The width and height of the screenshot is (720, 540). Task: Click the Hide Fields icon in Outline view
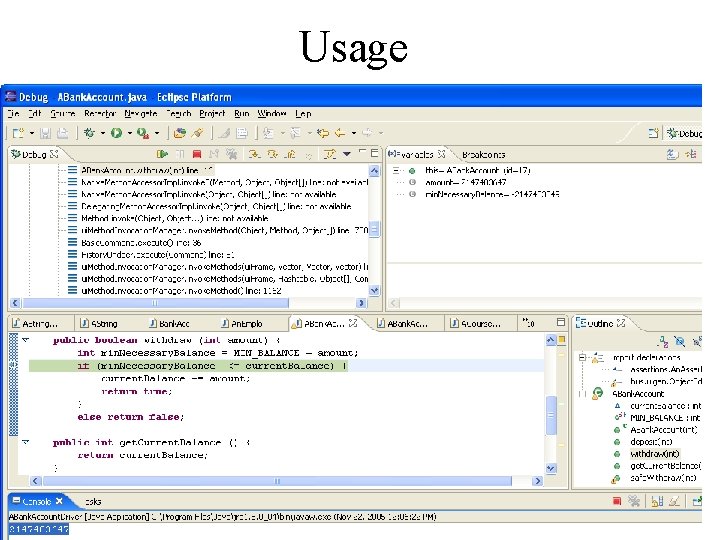[680, 341]
